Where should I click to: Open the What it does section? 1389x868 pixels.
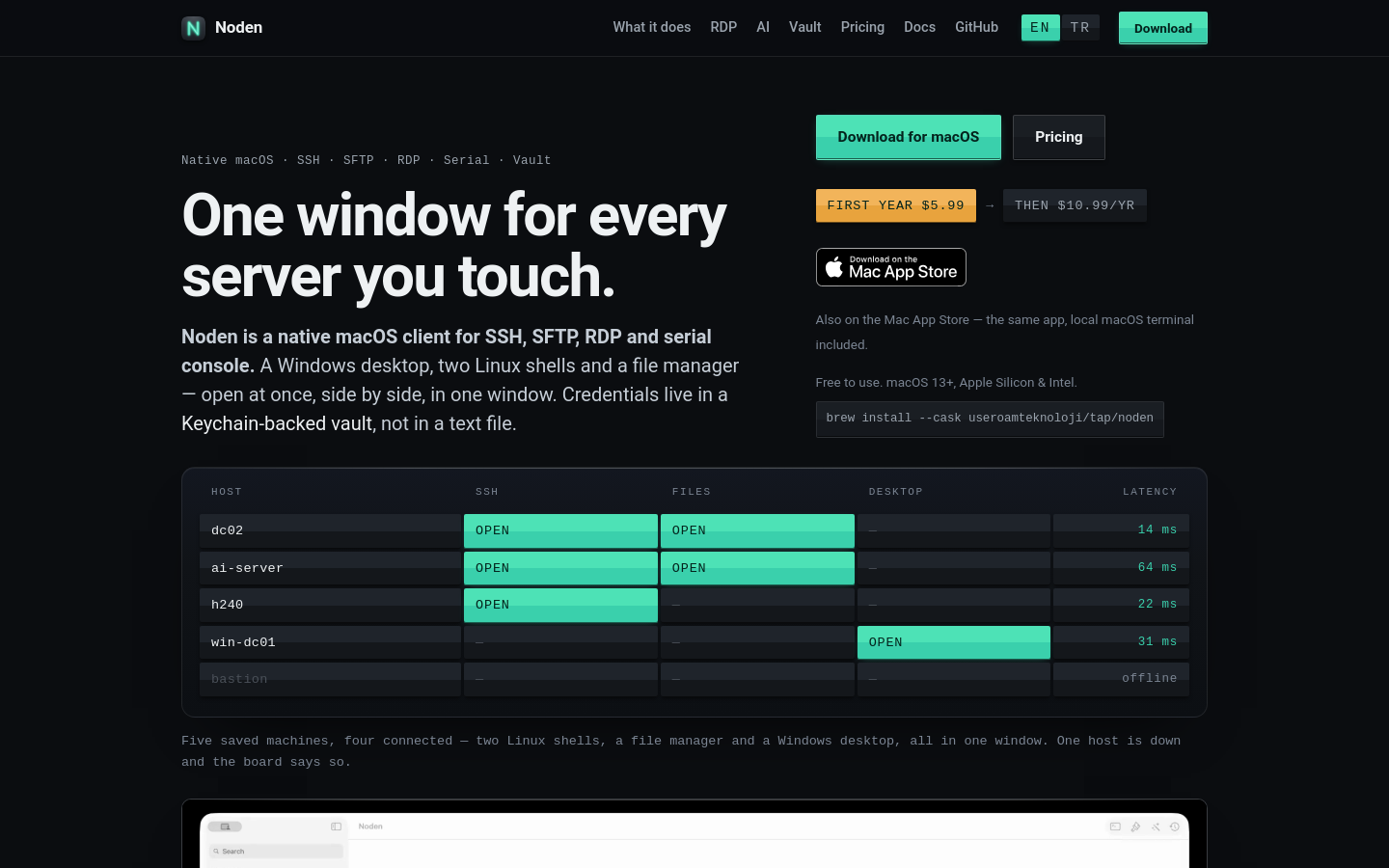[652, 27]
